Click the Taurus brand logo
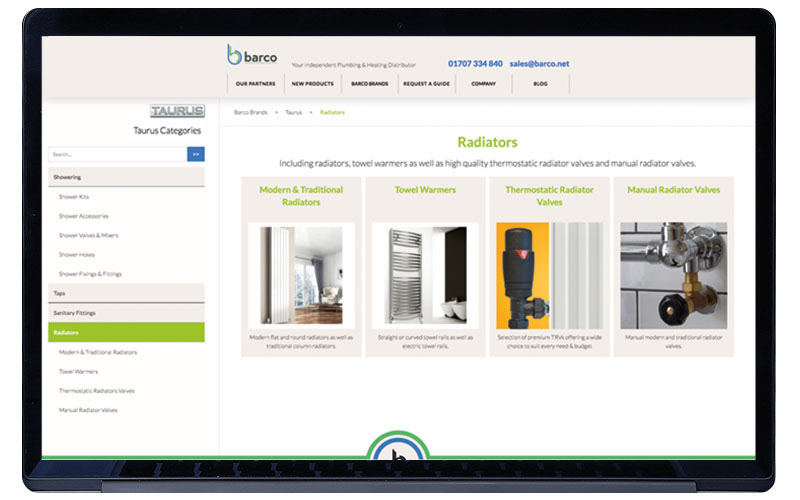 click(x=178, y=111)
